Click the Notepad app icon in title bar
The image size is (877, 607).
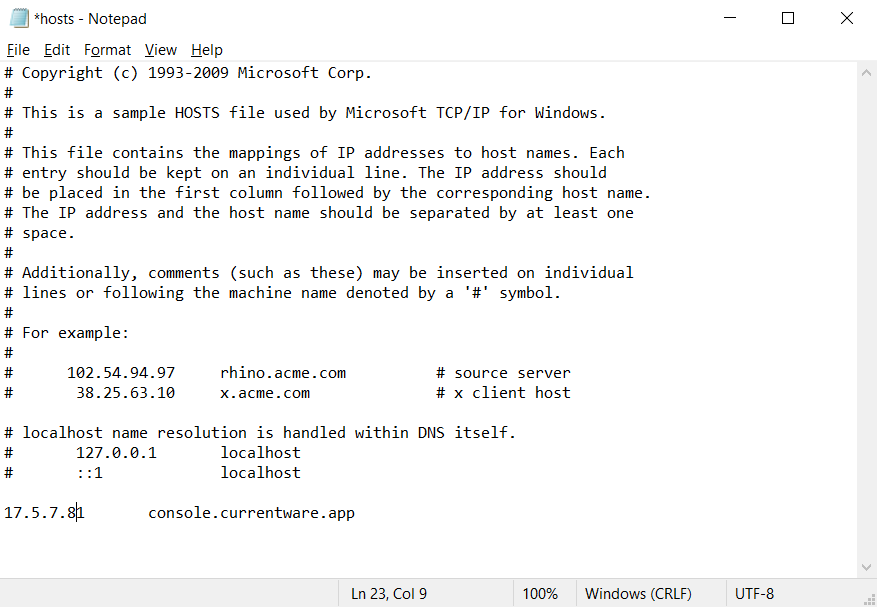(x=19, y=18)
